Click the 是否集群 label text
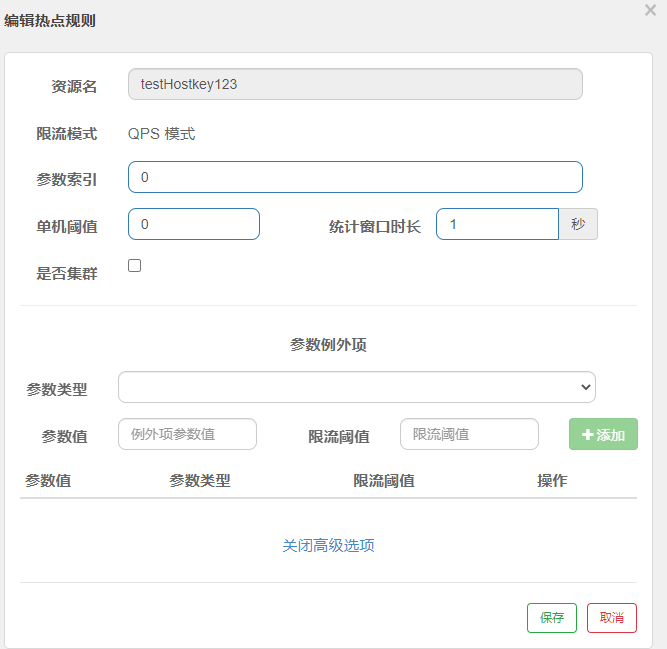Screen dimensions: 667x649 (67, 273)
